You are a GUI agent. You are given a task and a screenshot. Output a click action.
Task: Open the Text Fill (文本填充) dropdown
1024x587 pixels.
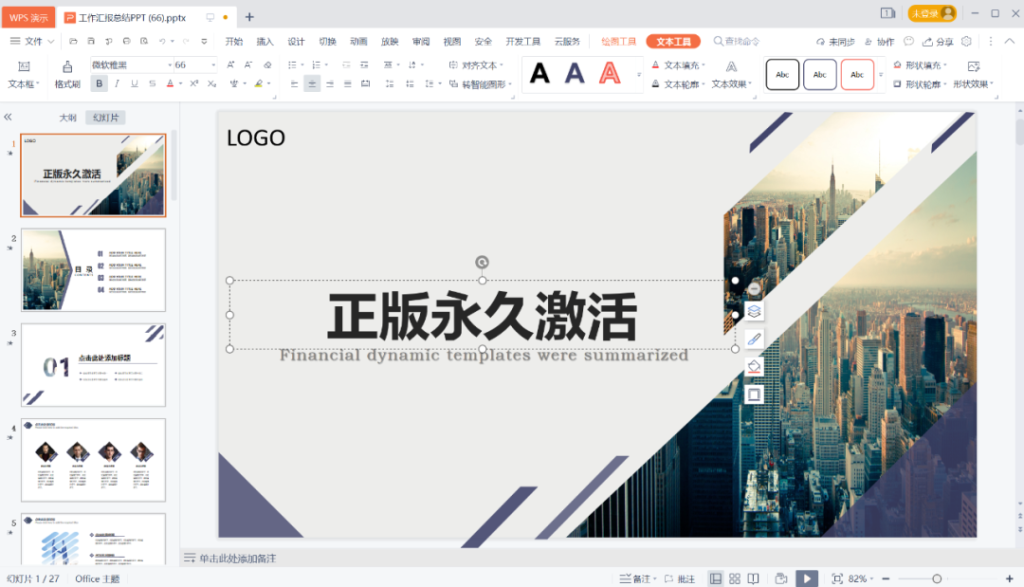pos(678,65)
